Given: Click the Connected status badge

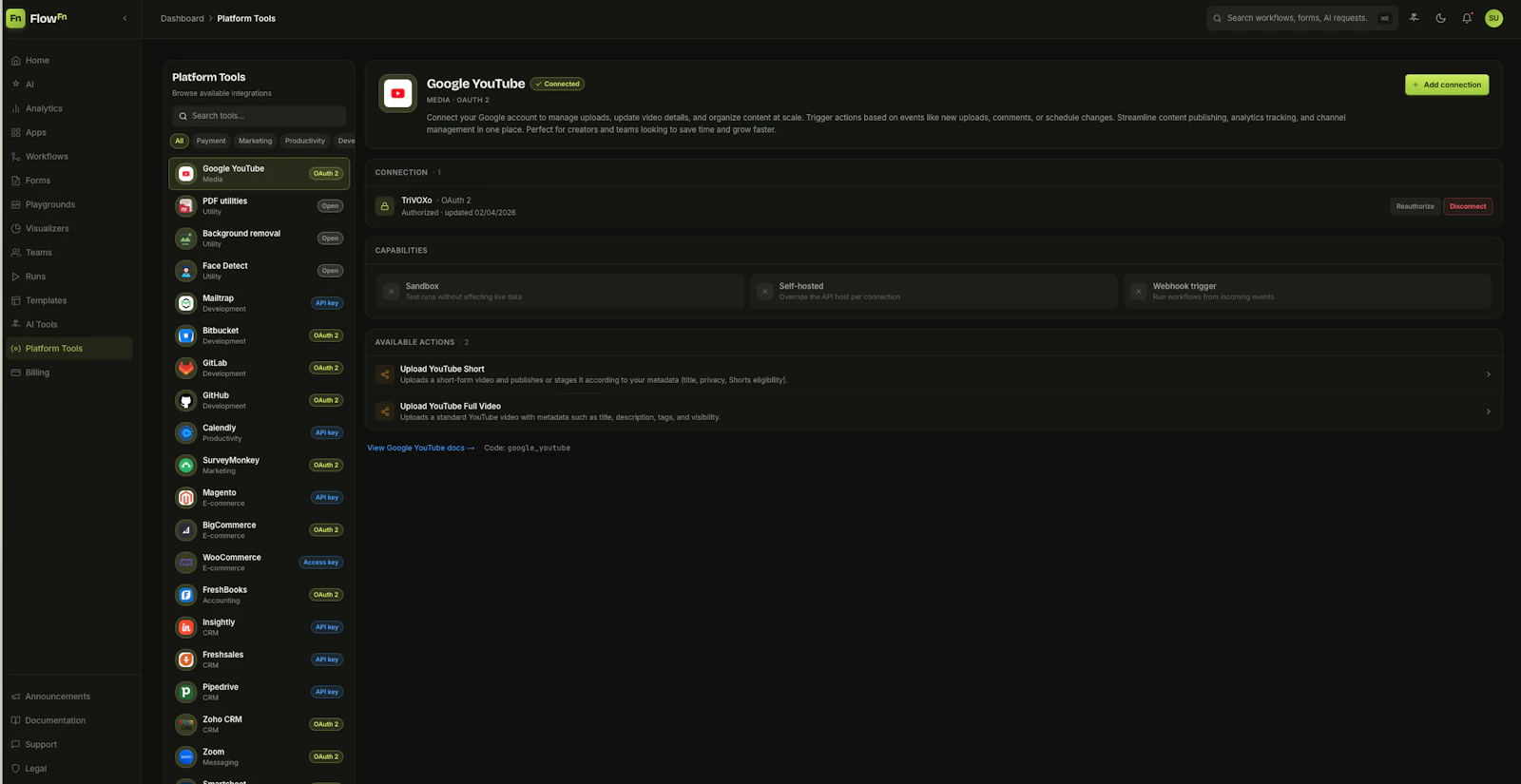Looking at the screenshot, I should point(557,84).
